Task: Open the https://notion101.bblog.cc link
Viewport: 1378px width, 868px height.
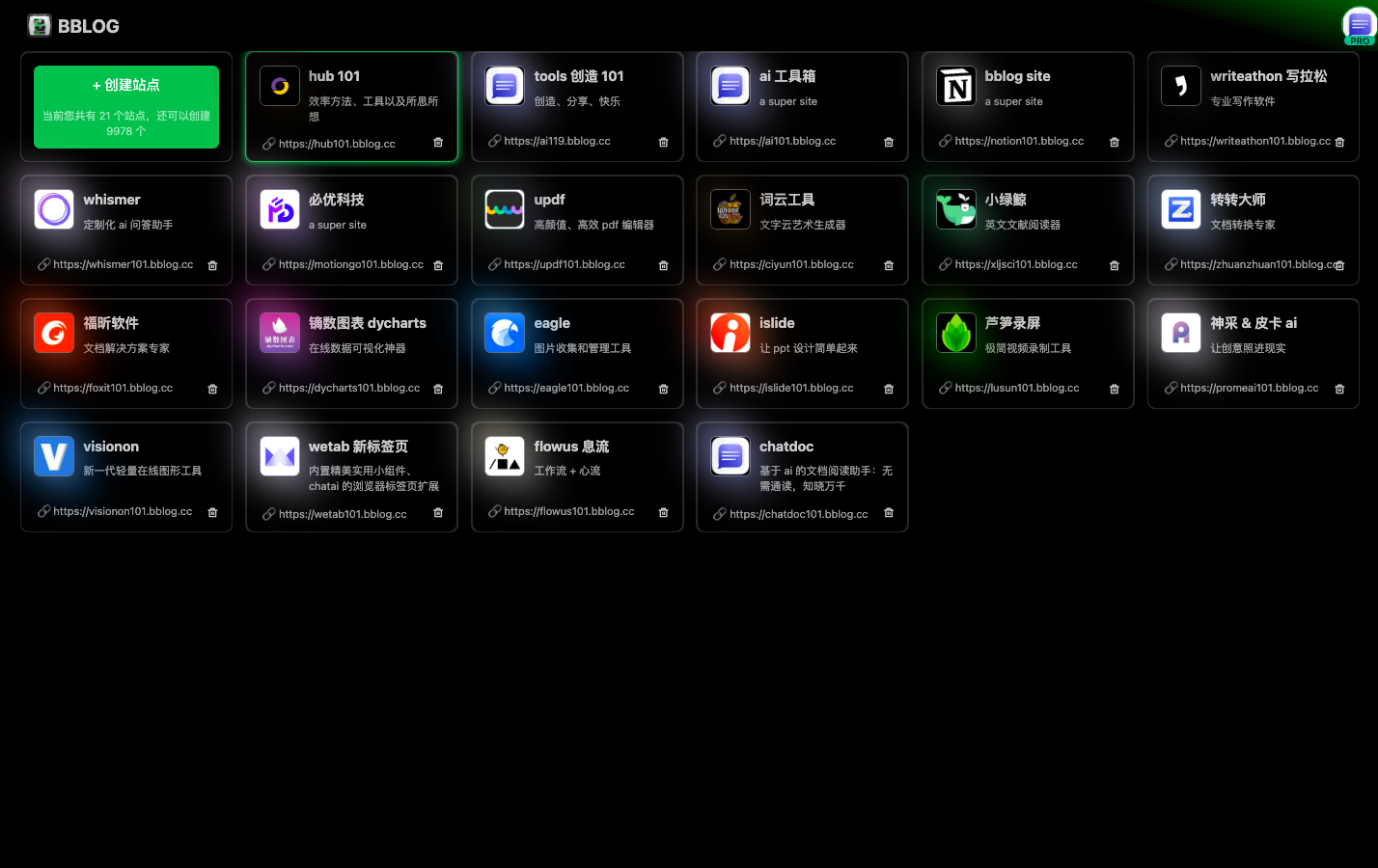Action: point(1019,141)
